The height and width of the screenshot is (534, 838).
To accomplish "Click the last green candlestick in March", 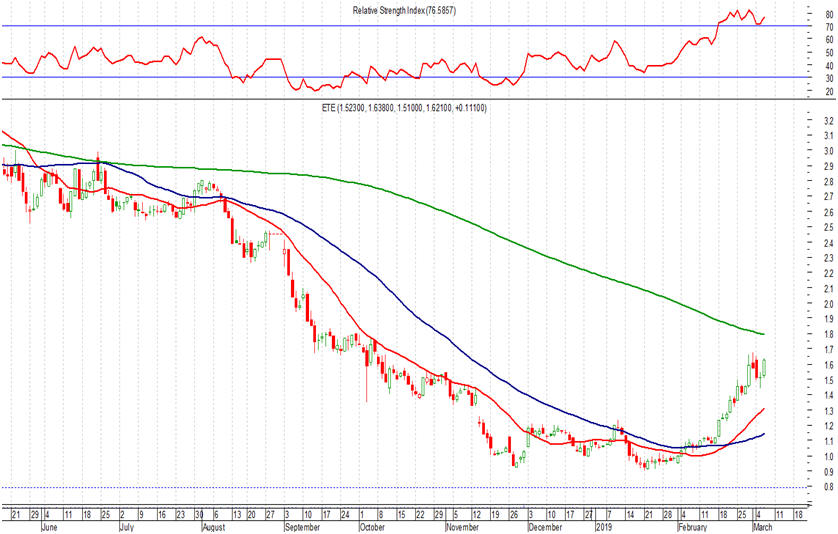I will coord(765,367).
